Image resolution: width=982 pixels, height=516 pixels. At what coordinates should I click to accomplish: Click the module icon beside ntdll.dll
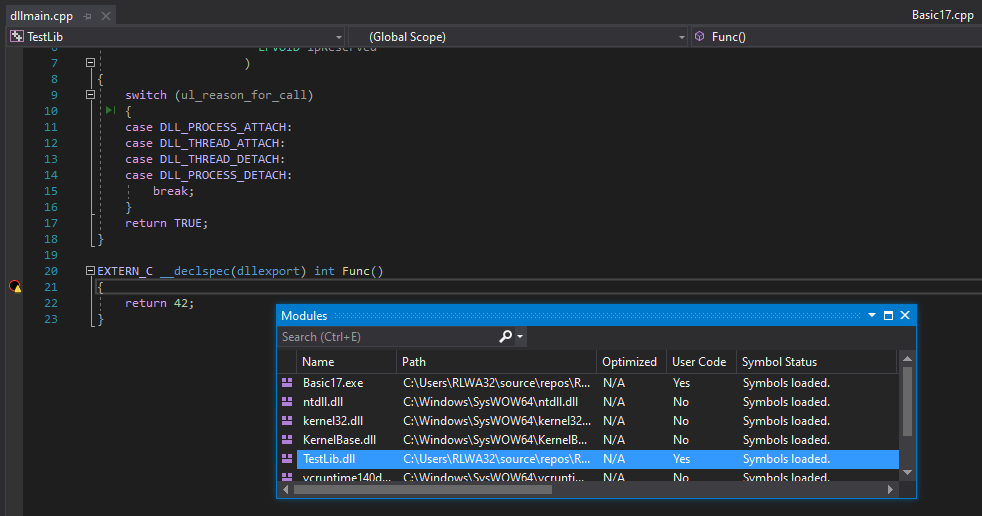coord(286,402)
